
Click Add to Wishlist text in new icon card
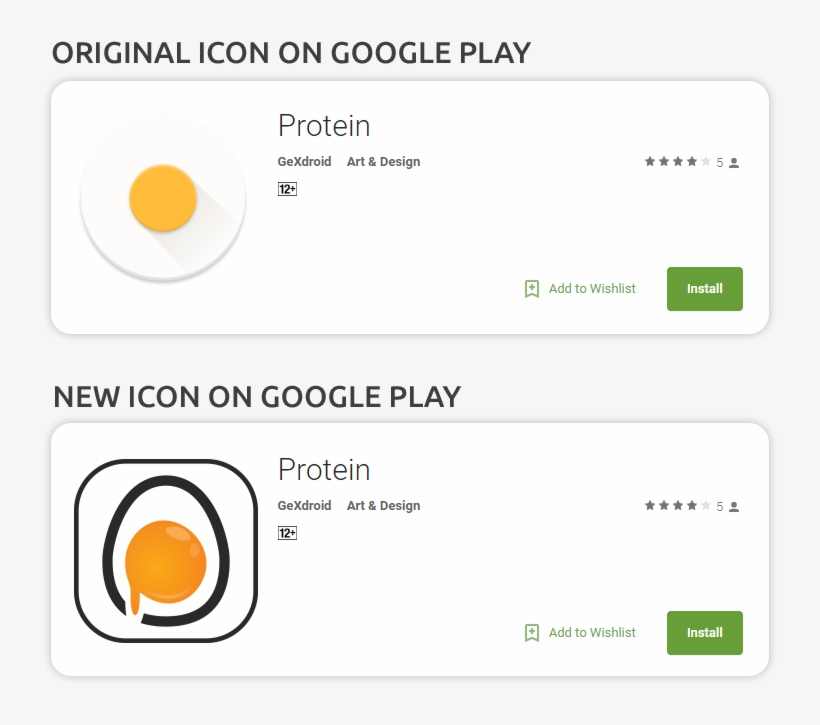pyautogui.click(x=592, y=633)
